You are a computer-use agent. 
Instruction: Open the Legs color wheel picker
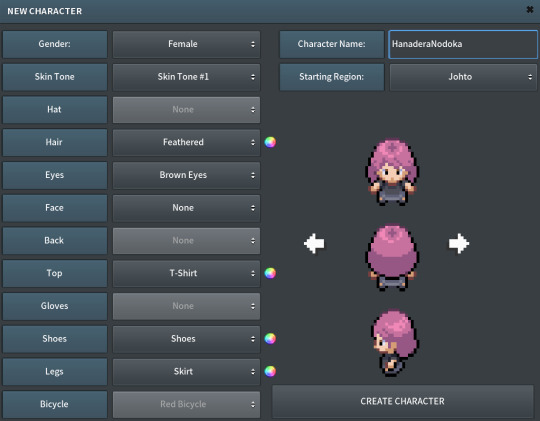point(270,371)
